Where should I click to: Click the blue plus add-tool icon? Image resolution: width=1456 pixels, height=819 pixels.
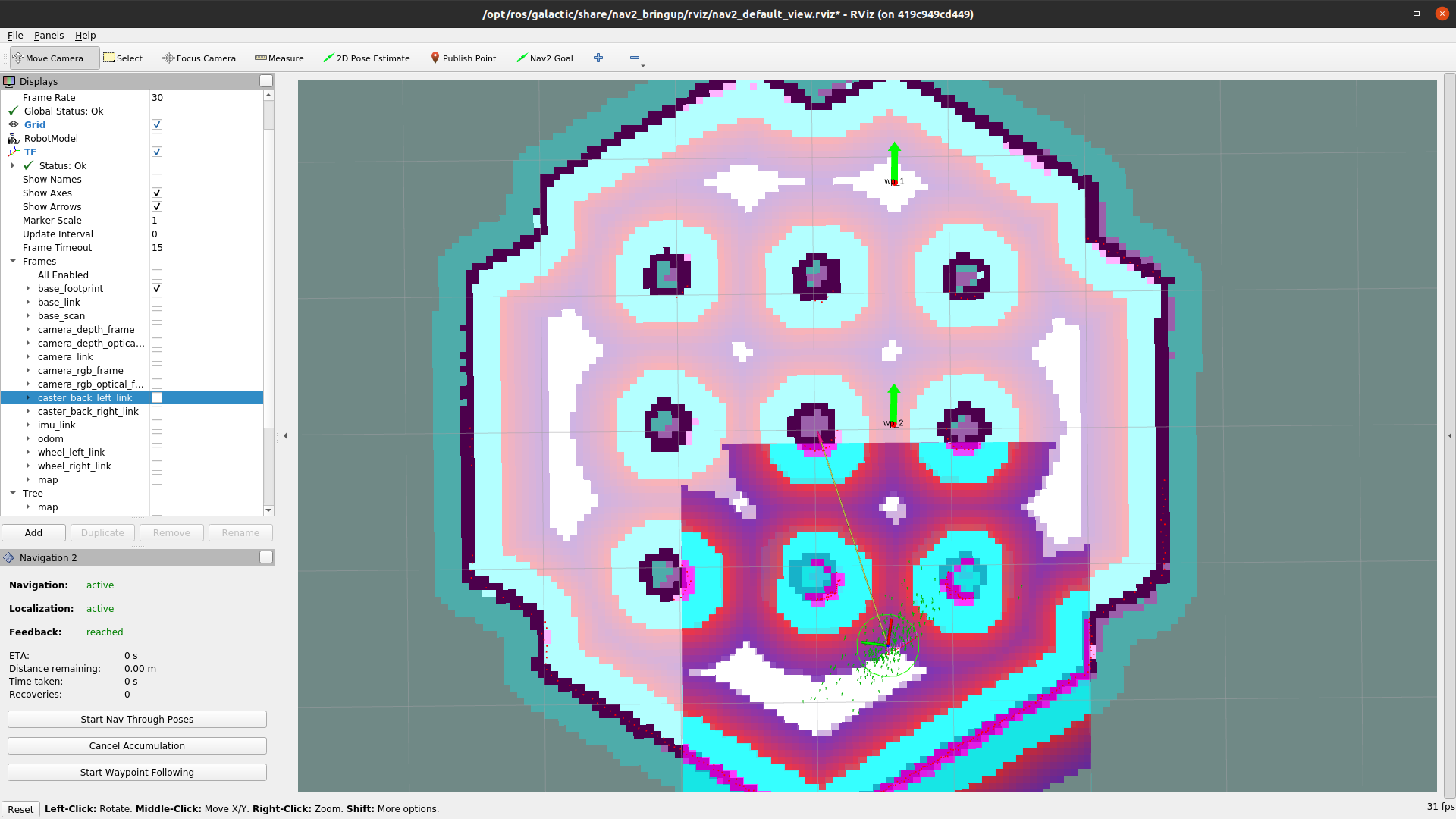[598, 58]
